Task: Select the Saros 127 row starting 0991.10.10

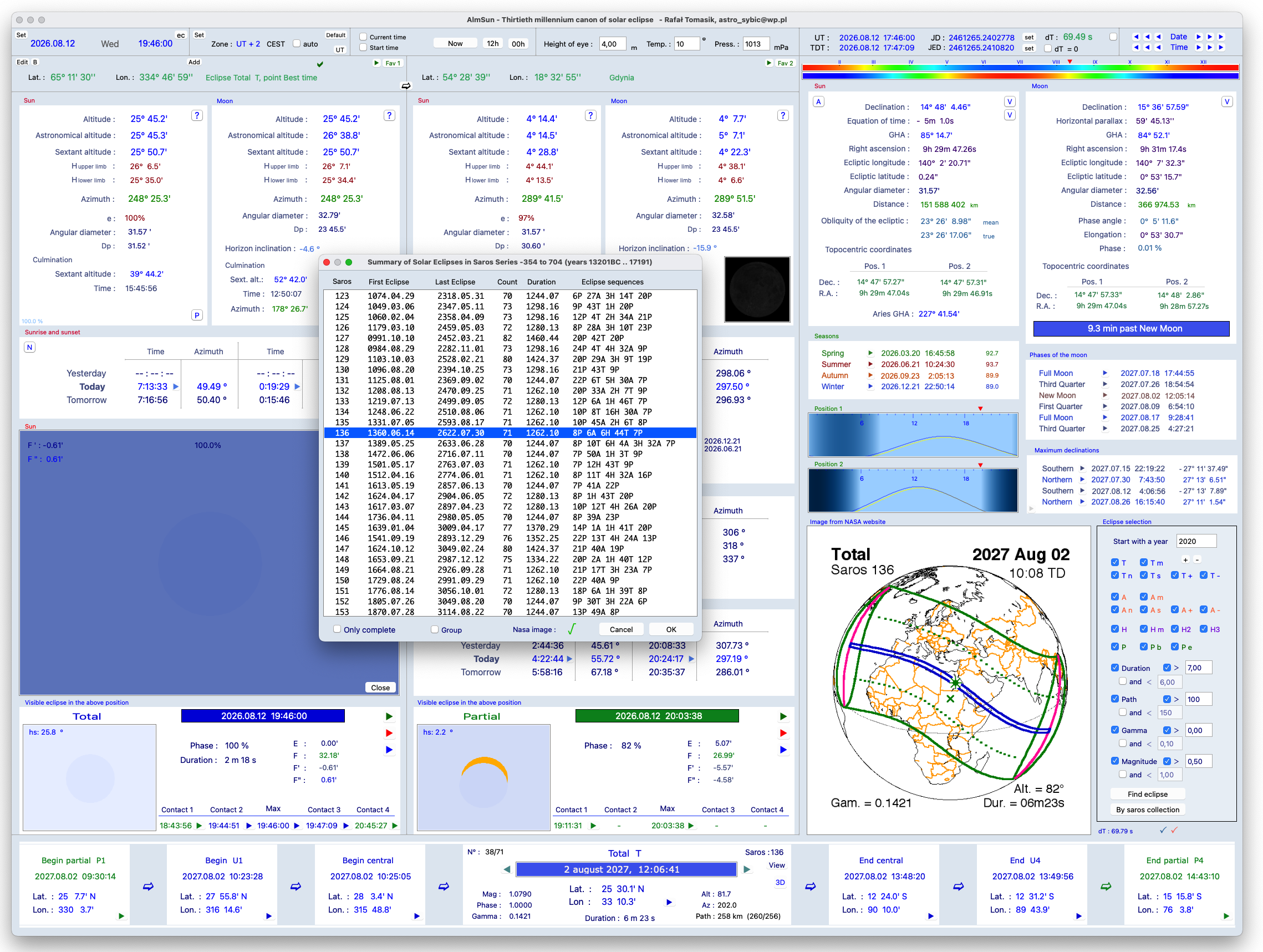Action: 510,338
